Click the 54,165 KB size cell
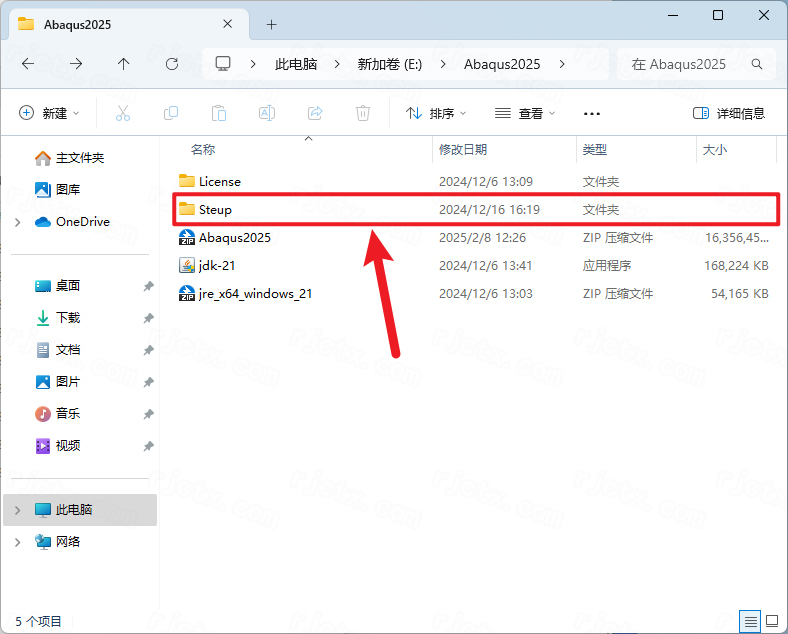Image resolution: width=788 pixels, height=634 pixels. tap(740, 293)
